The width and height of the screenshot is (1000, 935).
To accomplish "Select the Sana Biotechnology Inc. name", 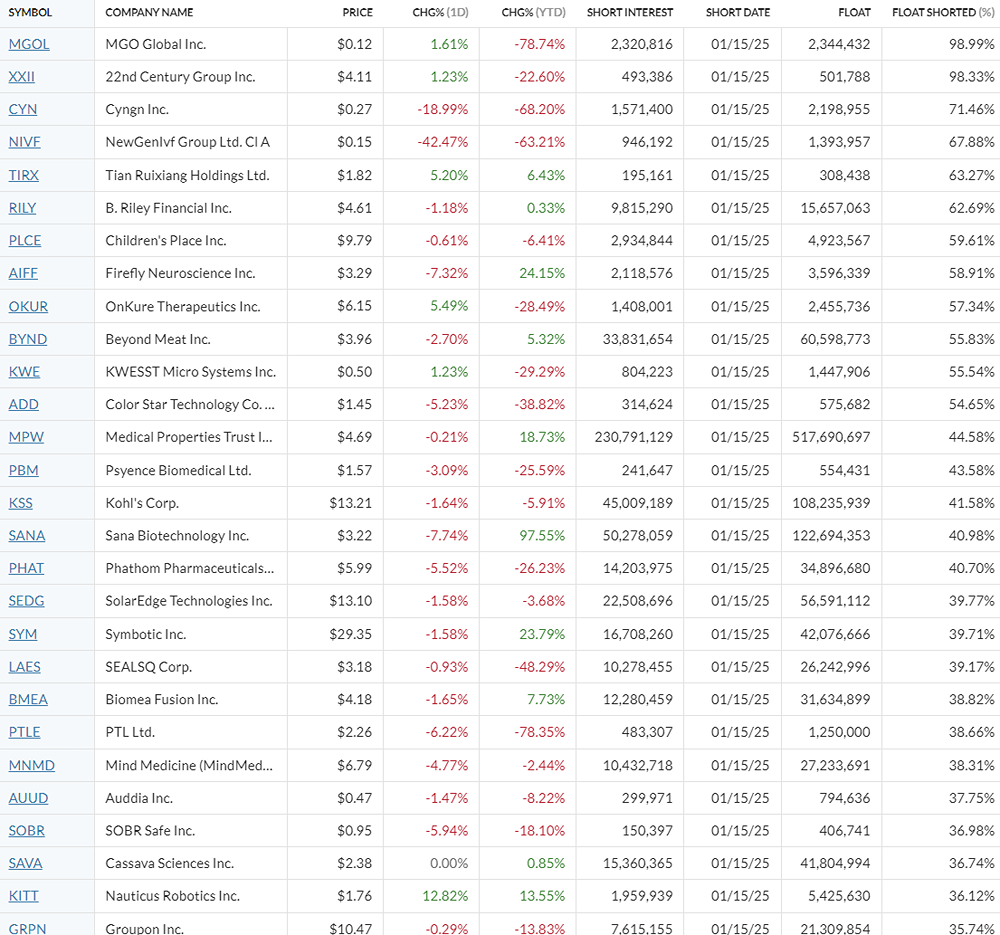I will click(x=177, y=536).
